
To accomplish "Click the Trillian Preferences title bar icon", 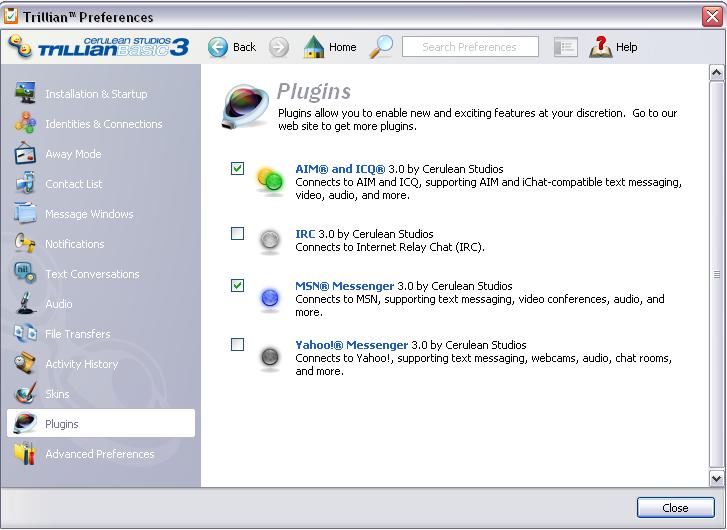I will coord(11,16).
